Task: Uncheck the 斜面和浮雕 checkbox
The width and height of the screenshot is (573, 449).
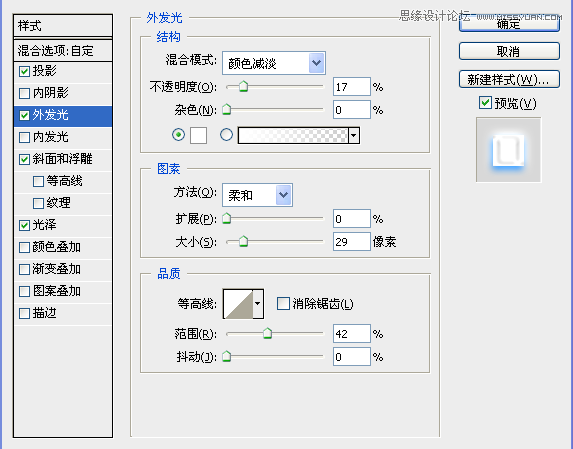Action: click(24, 159)
